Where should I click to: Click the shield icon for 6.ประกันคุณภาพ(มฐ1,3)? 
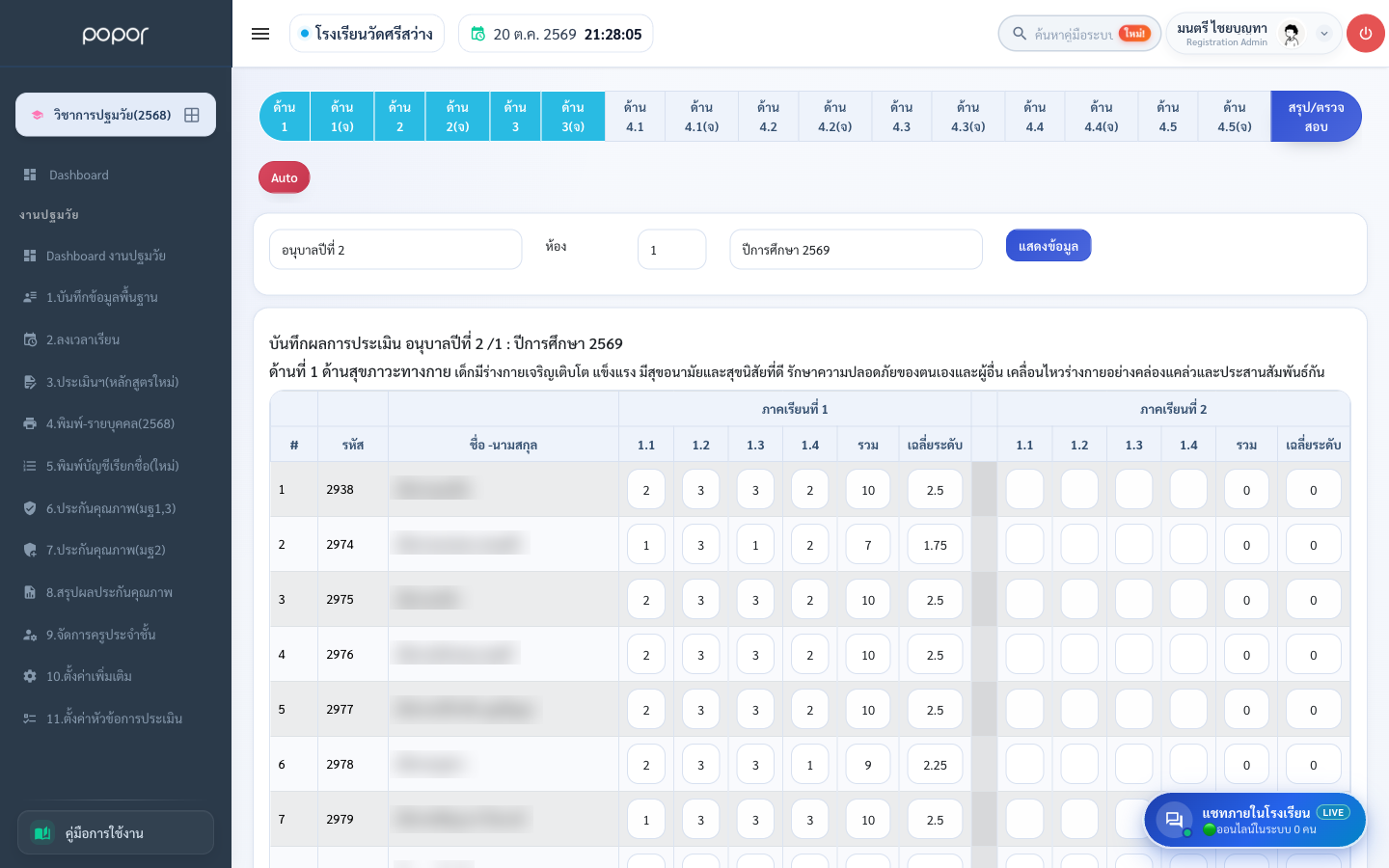click(x=30, y=508)
